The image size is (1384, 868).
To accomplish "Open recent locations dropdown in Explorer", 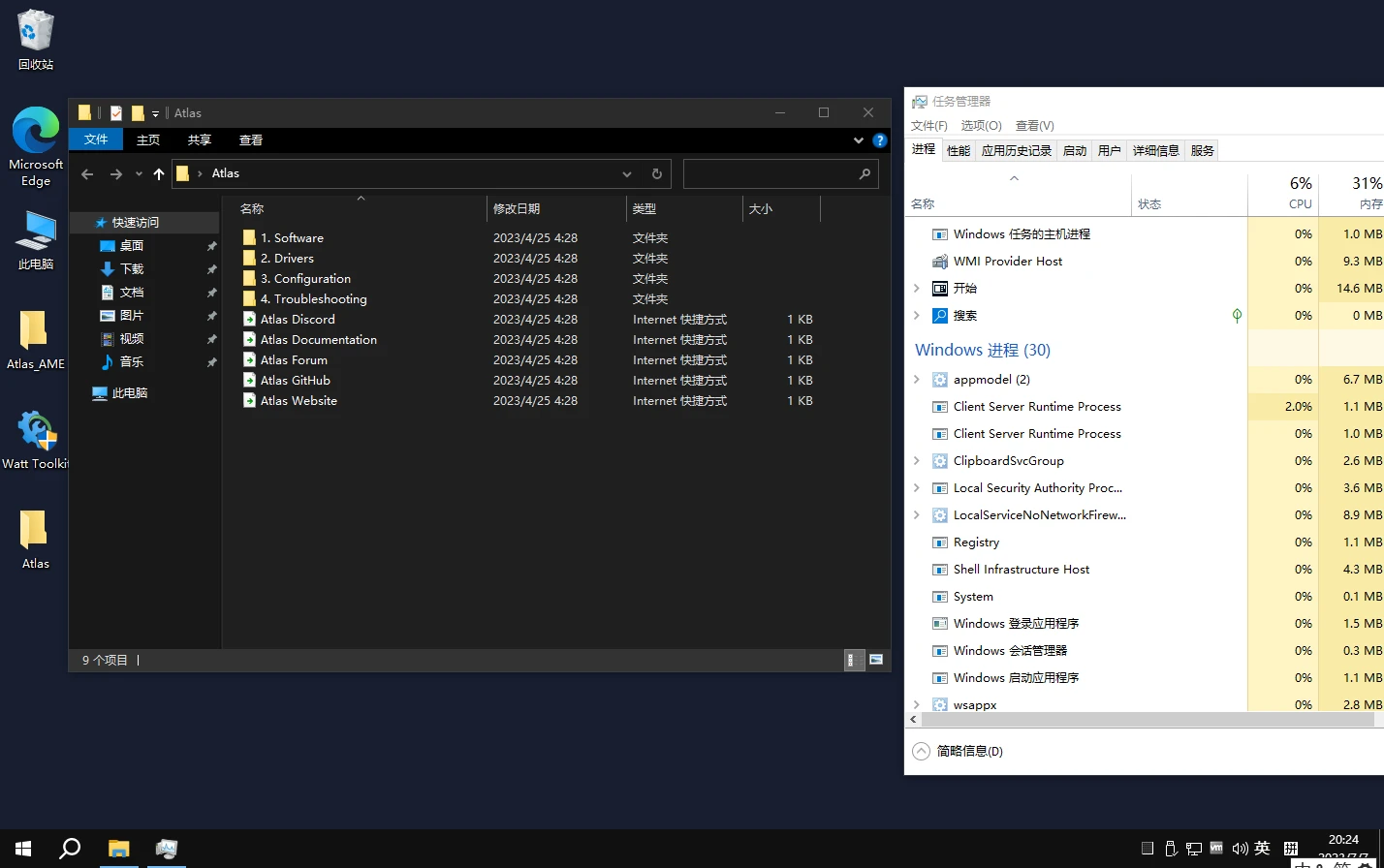I will [x=139, y=174].
